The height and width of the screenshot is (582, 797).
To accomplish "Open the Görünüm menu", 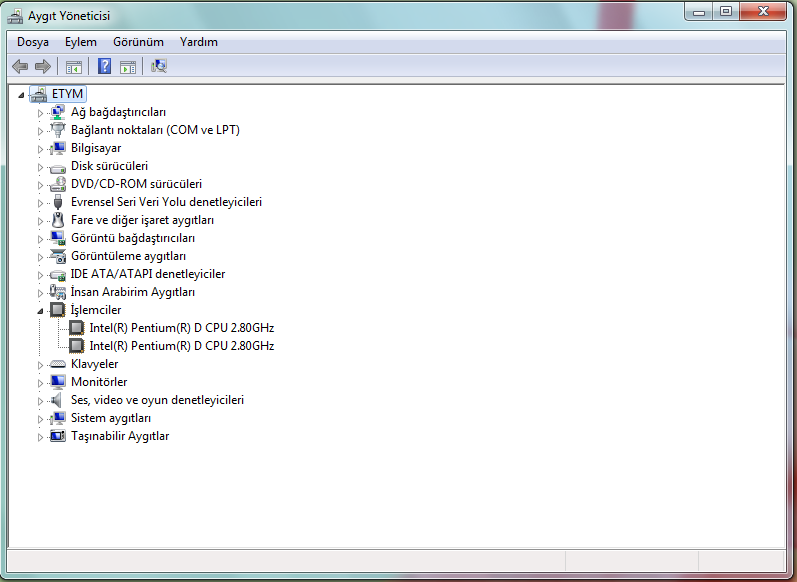I will (138, 42).
